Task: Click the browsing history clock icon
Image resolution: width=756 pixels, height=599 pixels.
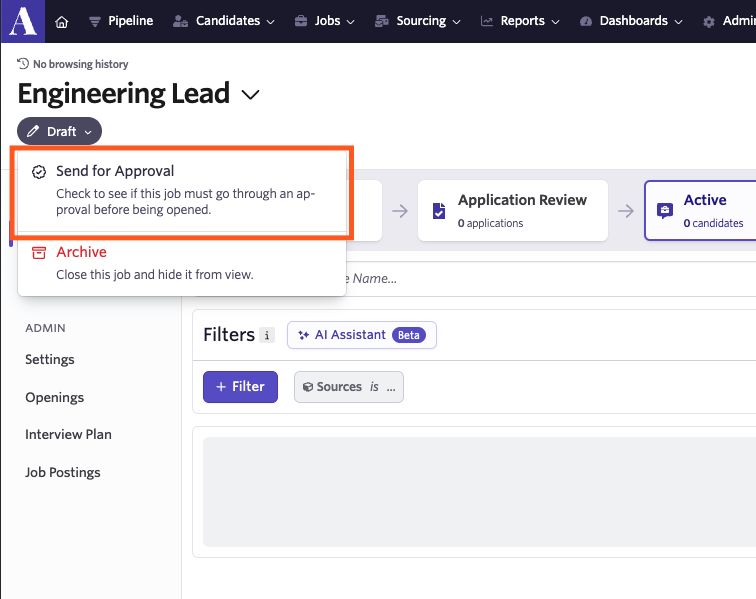Action: [x=23, y=63]
